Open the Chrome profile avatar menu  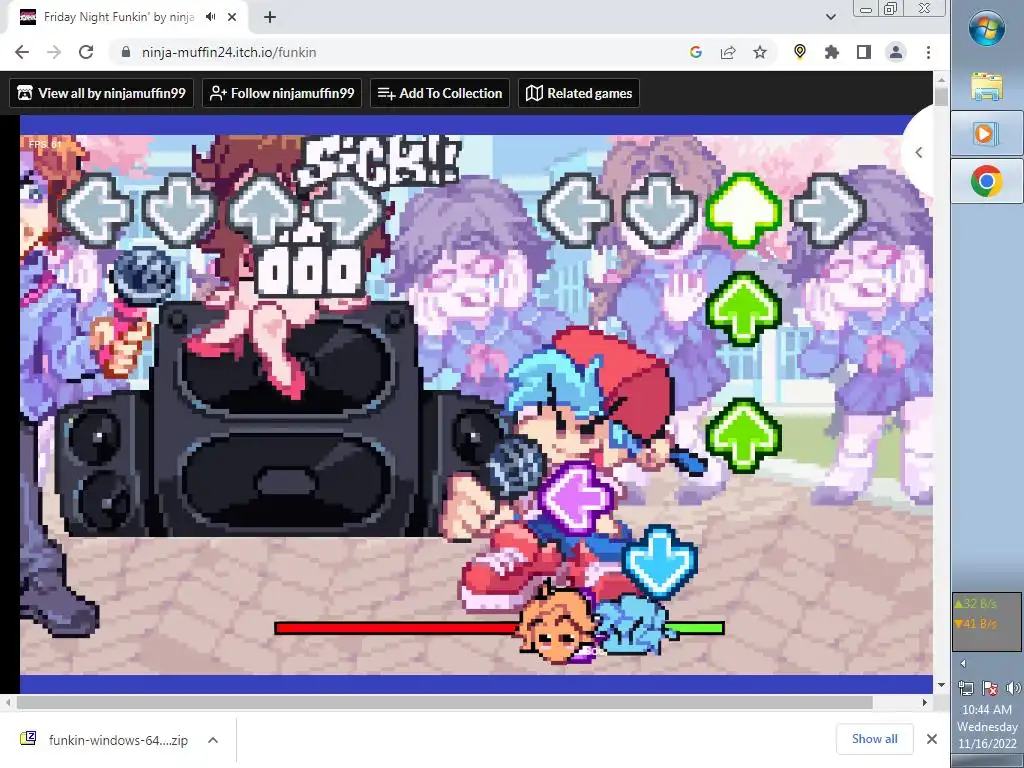coord(895,52)
